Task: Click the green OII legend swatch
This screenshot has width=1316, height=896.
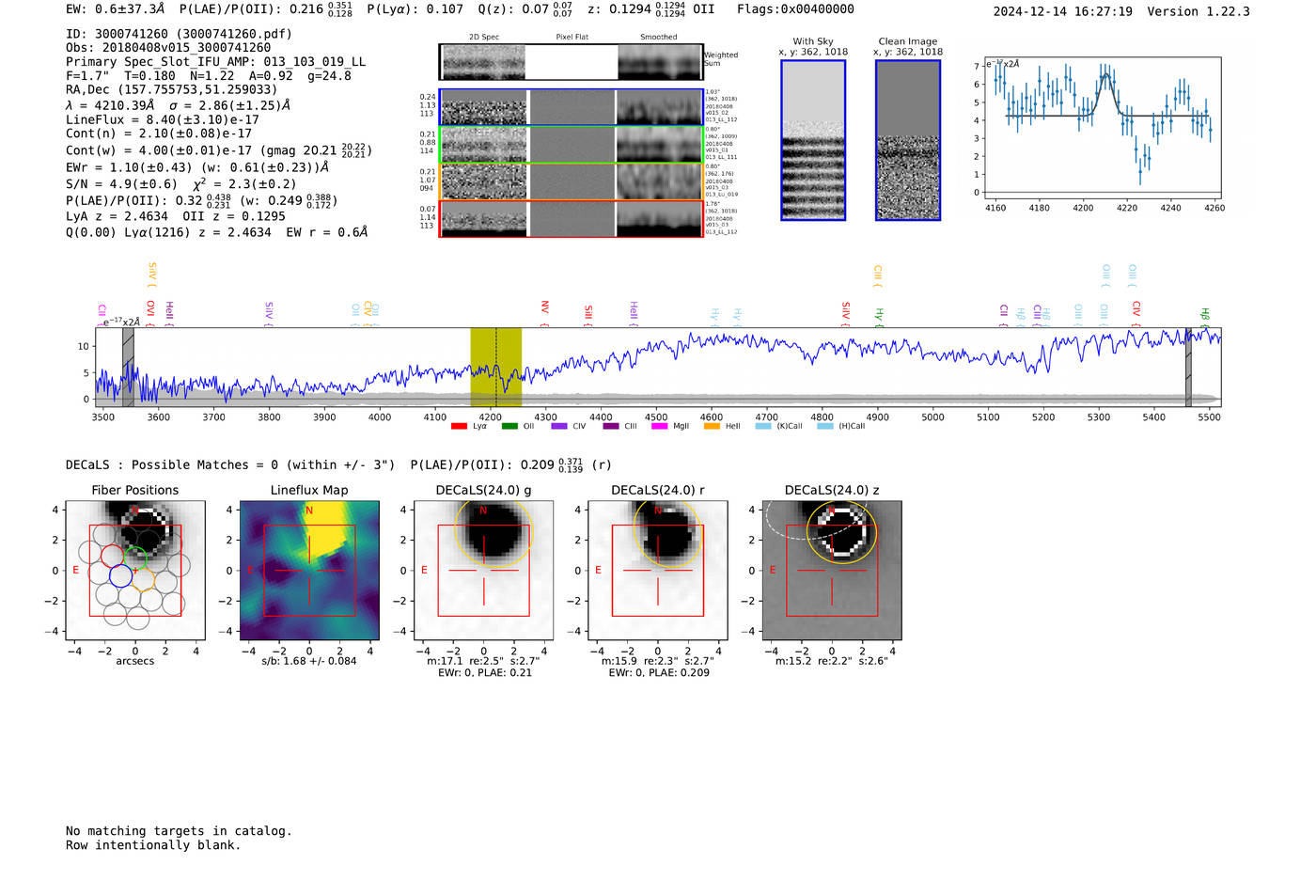Action: point(509,426)
